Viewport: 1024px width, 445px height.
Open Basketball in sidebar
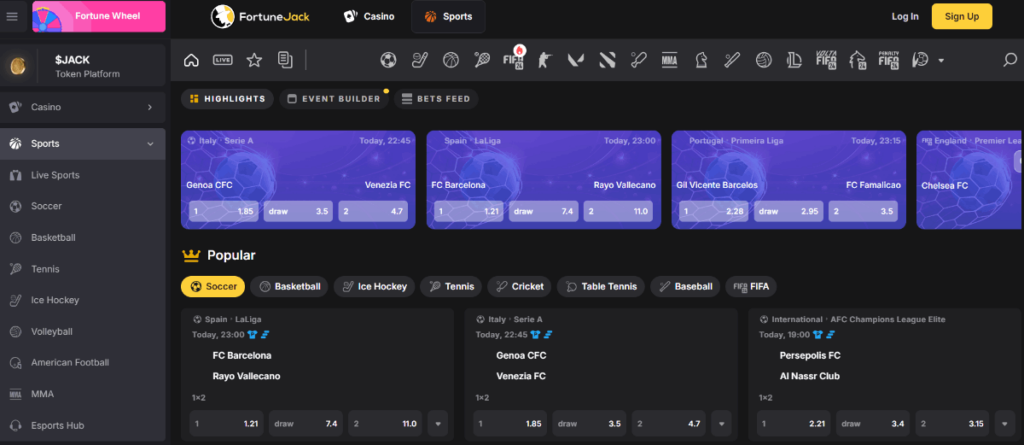tap(82, 238)
